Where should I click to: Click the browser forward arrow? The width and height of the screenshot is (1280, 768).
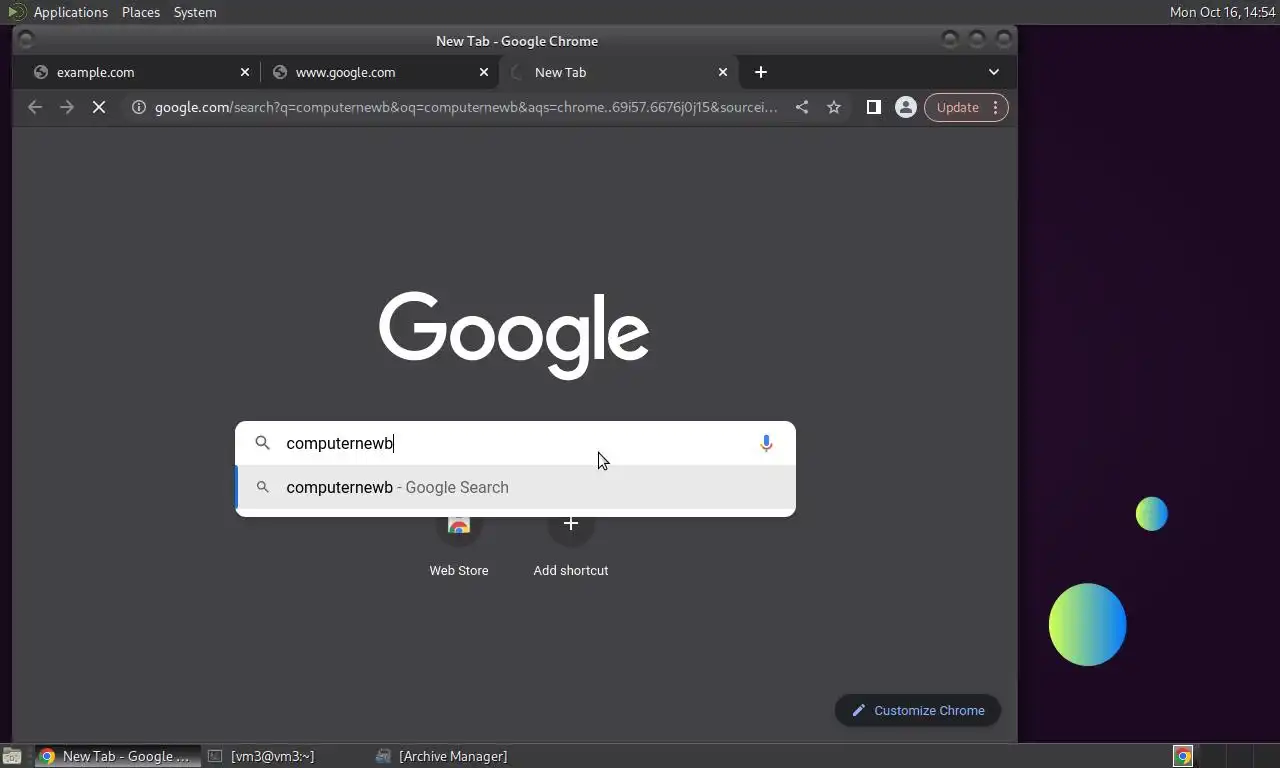[67, 107]
